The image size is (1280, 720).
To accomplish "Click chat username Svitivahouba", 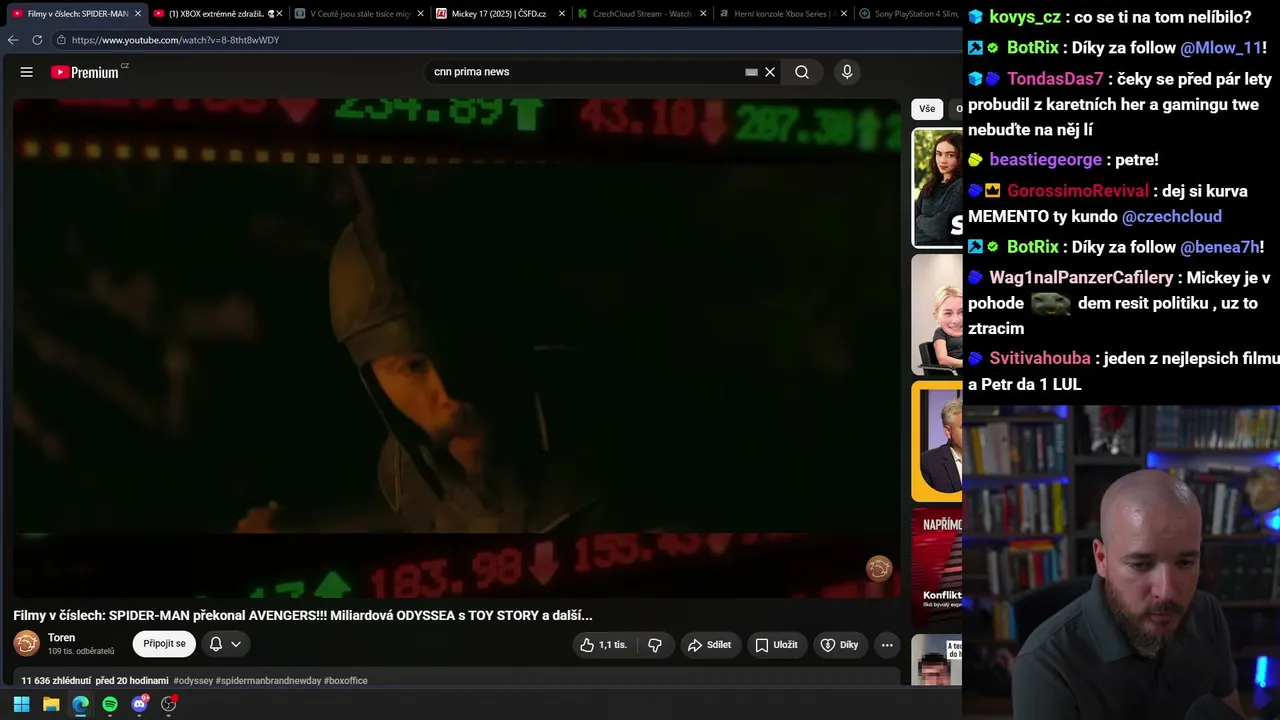I will point(1040,359).
